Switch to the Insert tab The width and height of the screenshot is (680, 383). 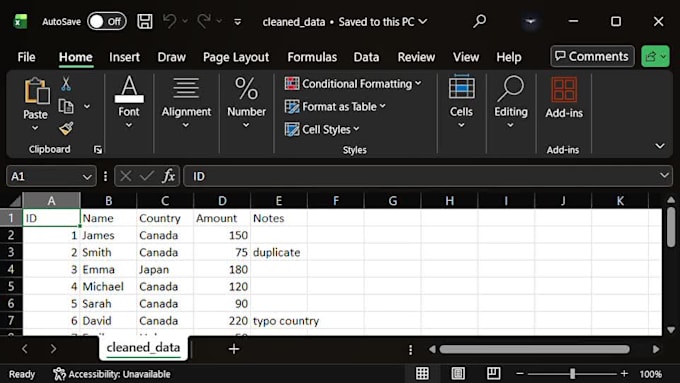(124, 57)
